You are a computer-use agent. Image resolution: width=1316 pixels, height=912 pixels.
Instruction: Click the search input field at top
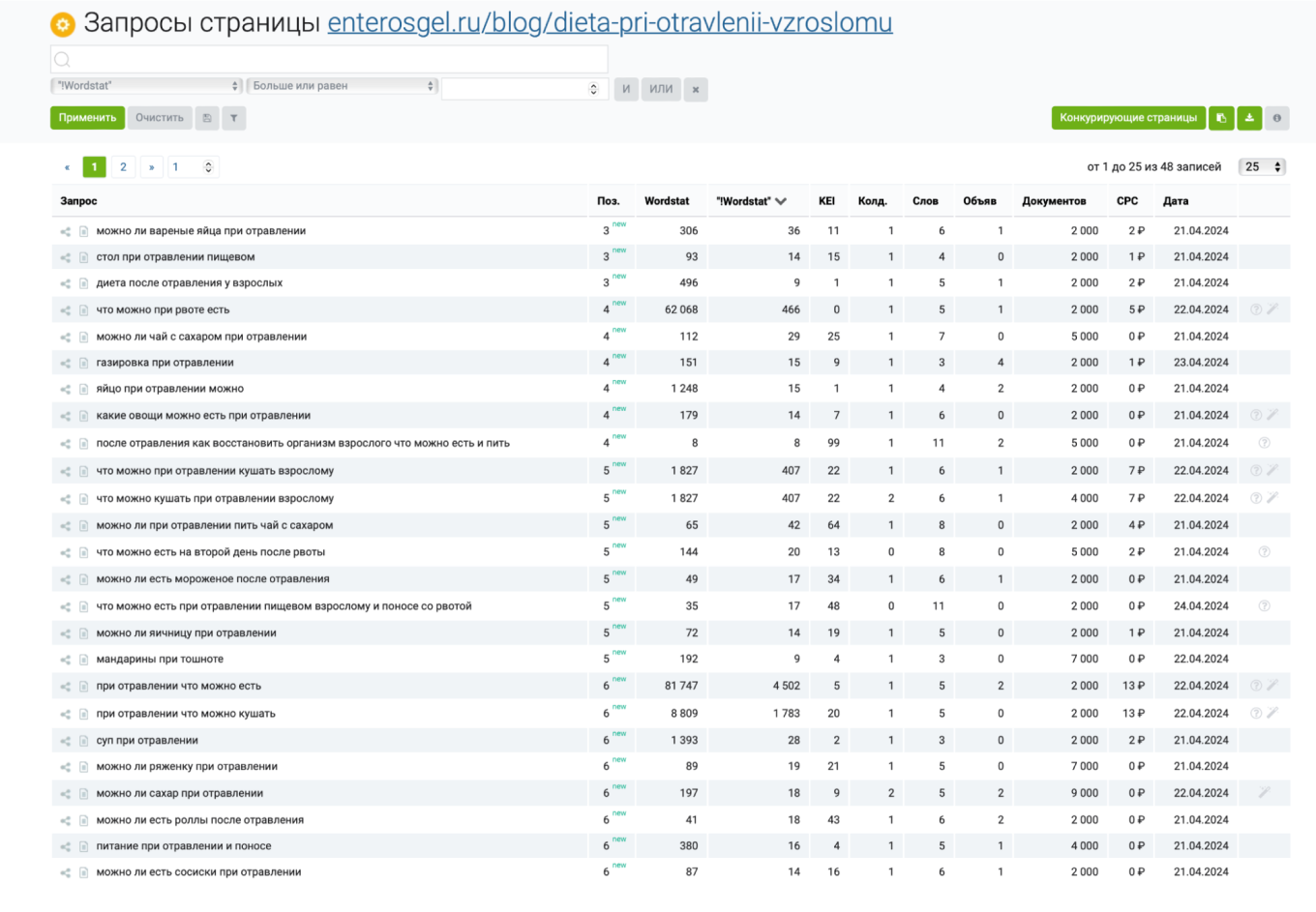pos(329,59)
